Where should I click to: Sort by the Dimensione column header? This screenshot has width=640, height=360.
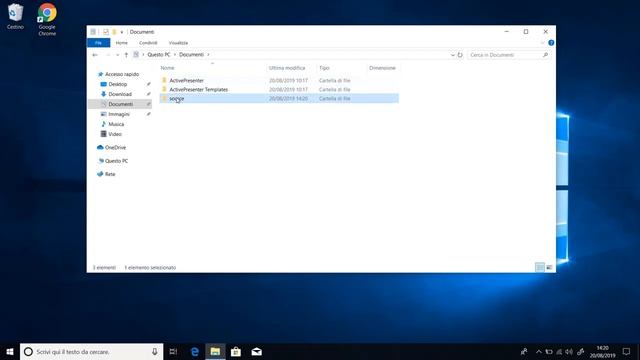(x=382, y=68)
